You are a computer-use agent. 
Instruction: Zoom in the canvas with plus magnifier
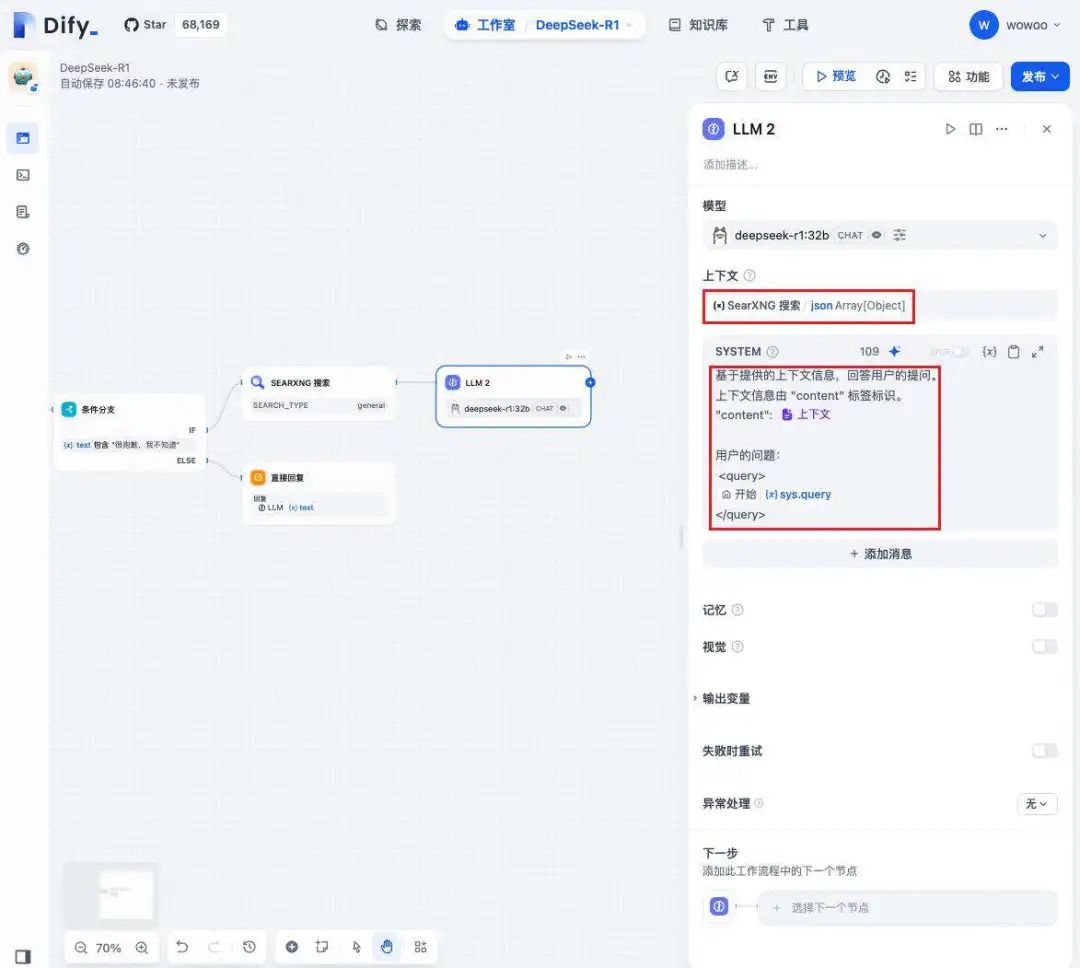141,947
